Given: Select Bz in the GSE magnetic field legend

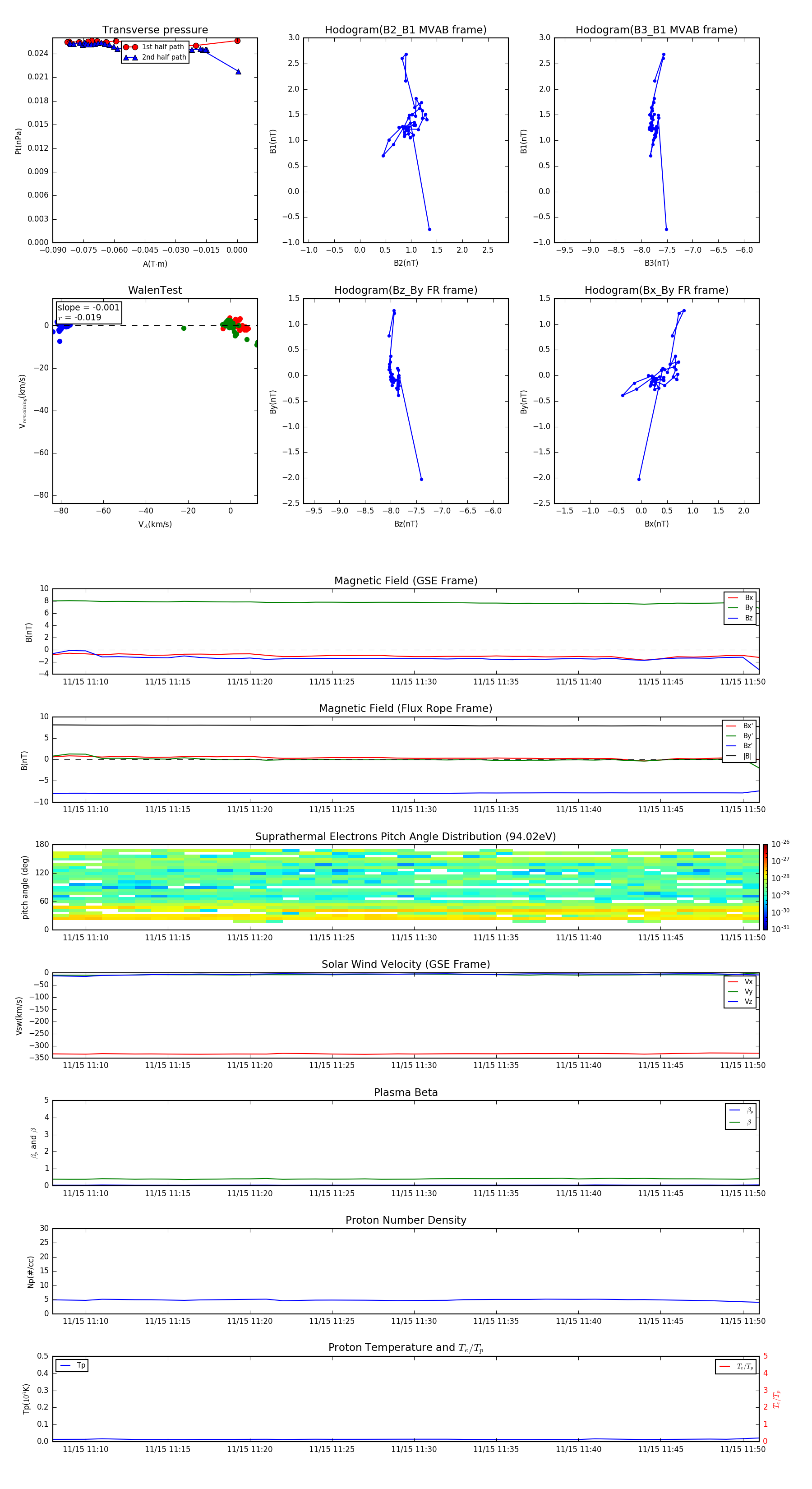Looking at the screenshot, I should click(740, 618).
